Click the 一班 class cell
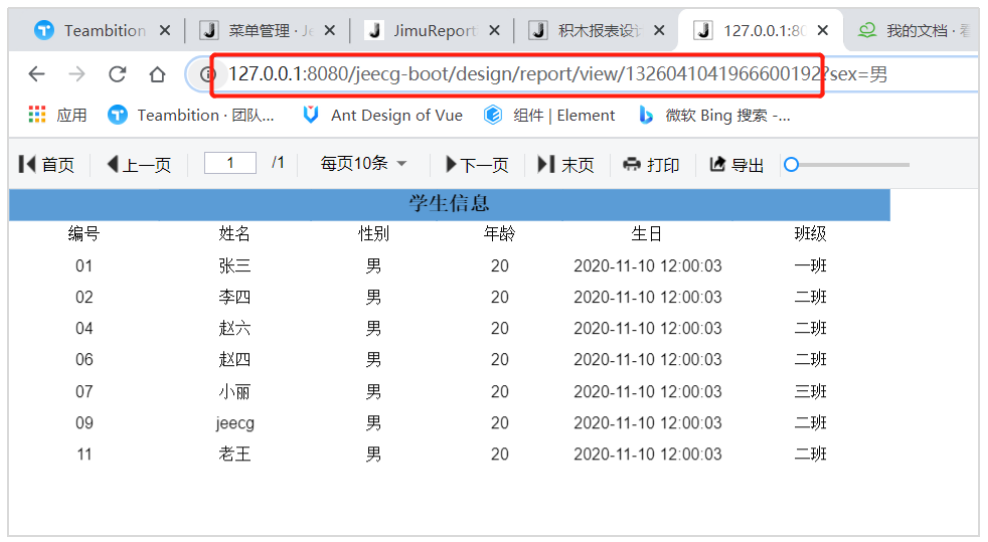 click(x=810, y=265)
